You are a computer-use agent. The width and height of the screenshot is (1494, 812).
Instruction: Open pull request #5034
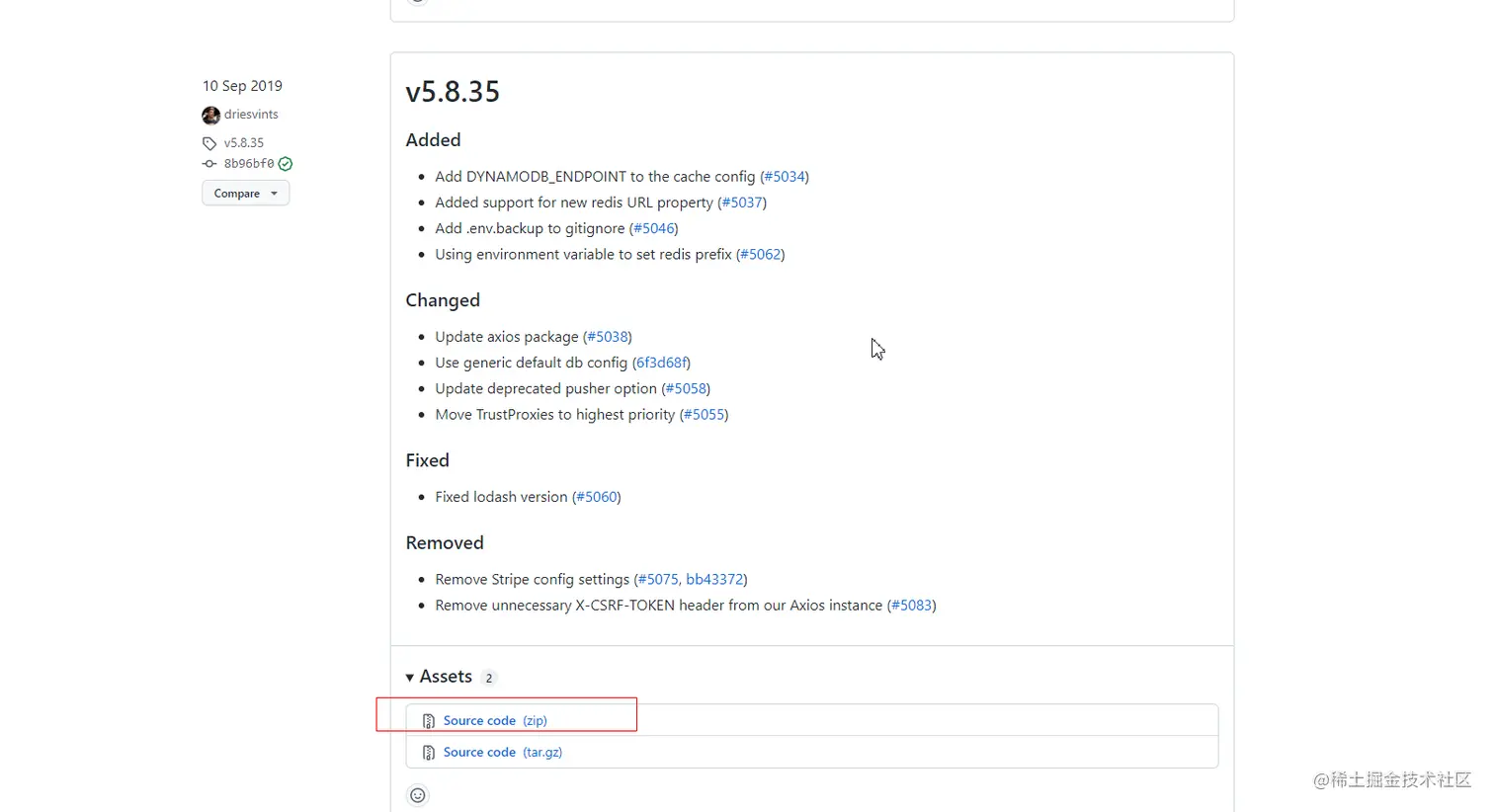tap(785, 177)
